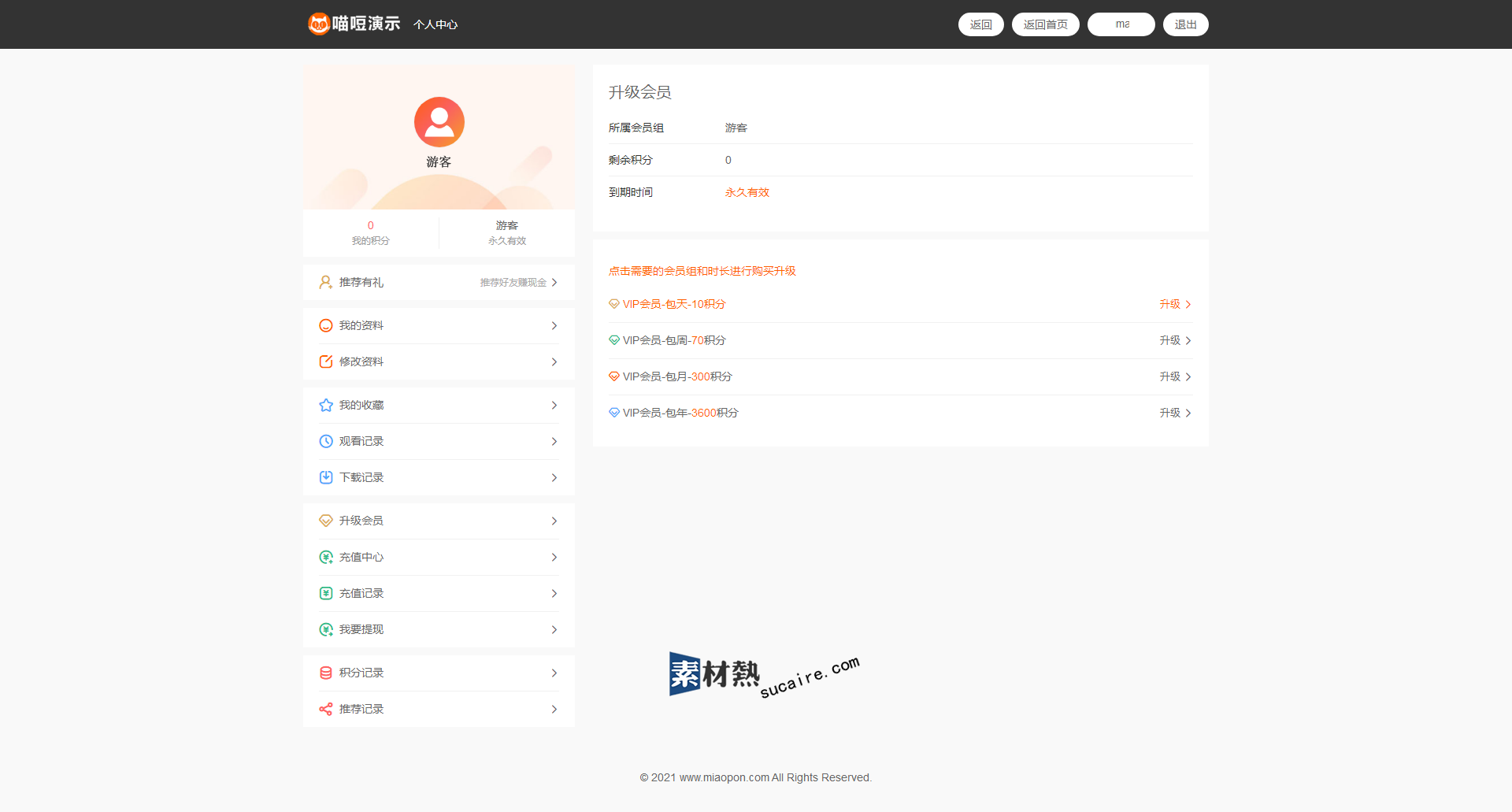Click the download icon beside 下载记录
Image resolution: width=1512 pixels, height=812 pixels.
tap(326, 477)
